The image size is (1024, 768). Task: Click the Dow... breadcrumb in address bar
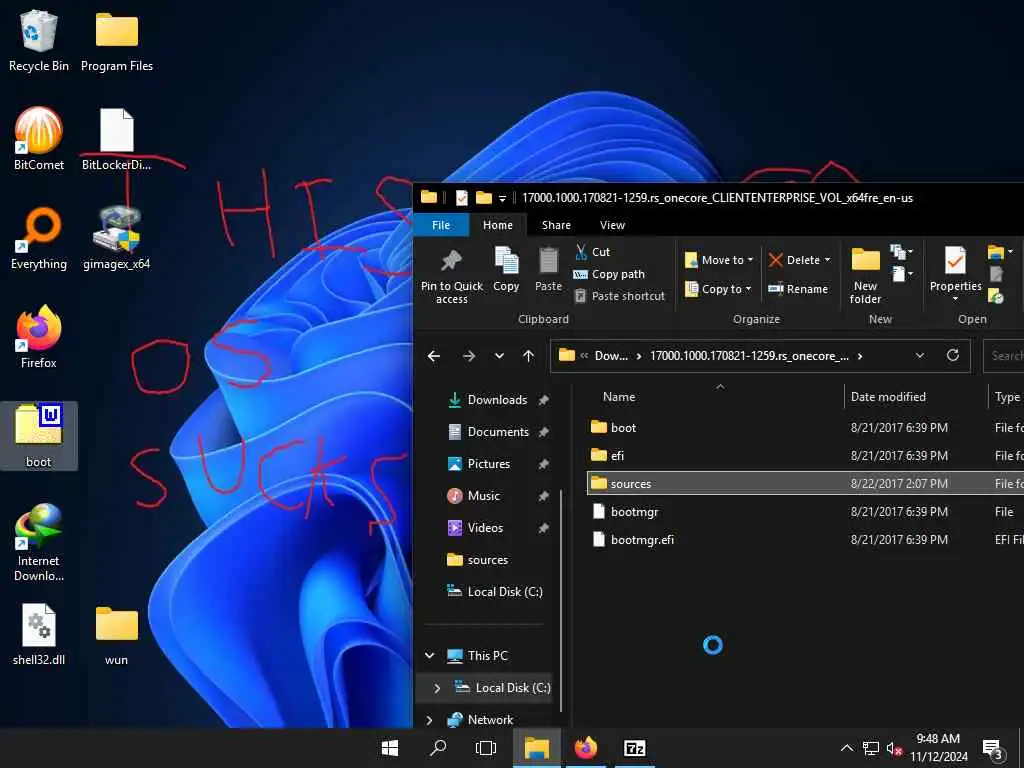611,356
